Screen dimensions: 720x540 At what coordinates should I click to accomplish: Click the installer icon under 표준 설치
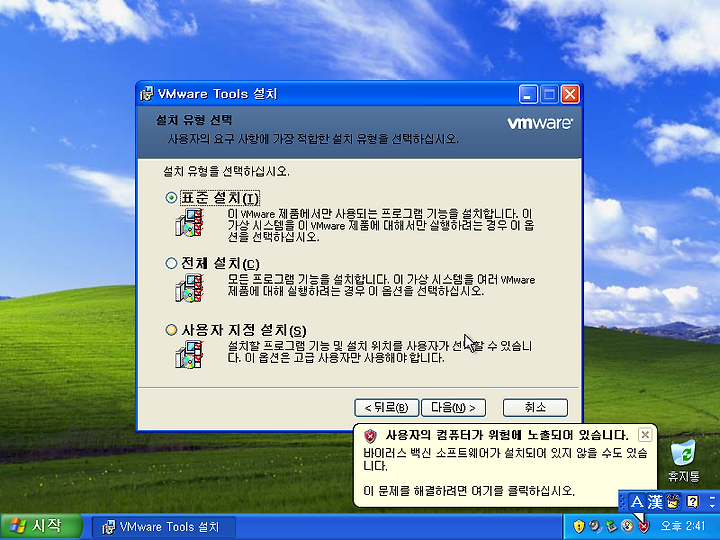[189, 223]
